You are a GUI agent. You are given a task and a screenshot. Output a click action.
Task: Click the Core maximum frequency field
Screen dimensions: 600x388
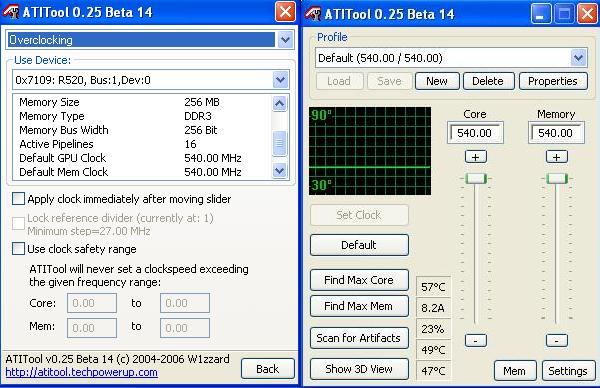click(x=185, y=303)
